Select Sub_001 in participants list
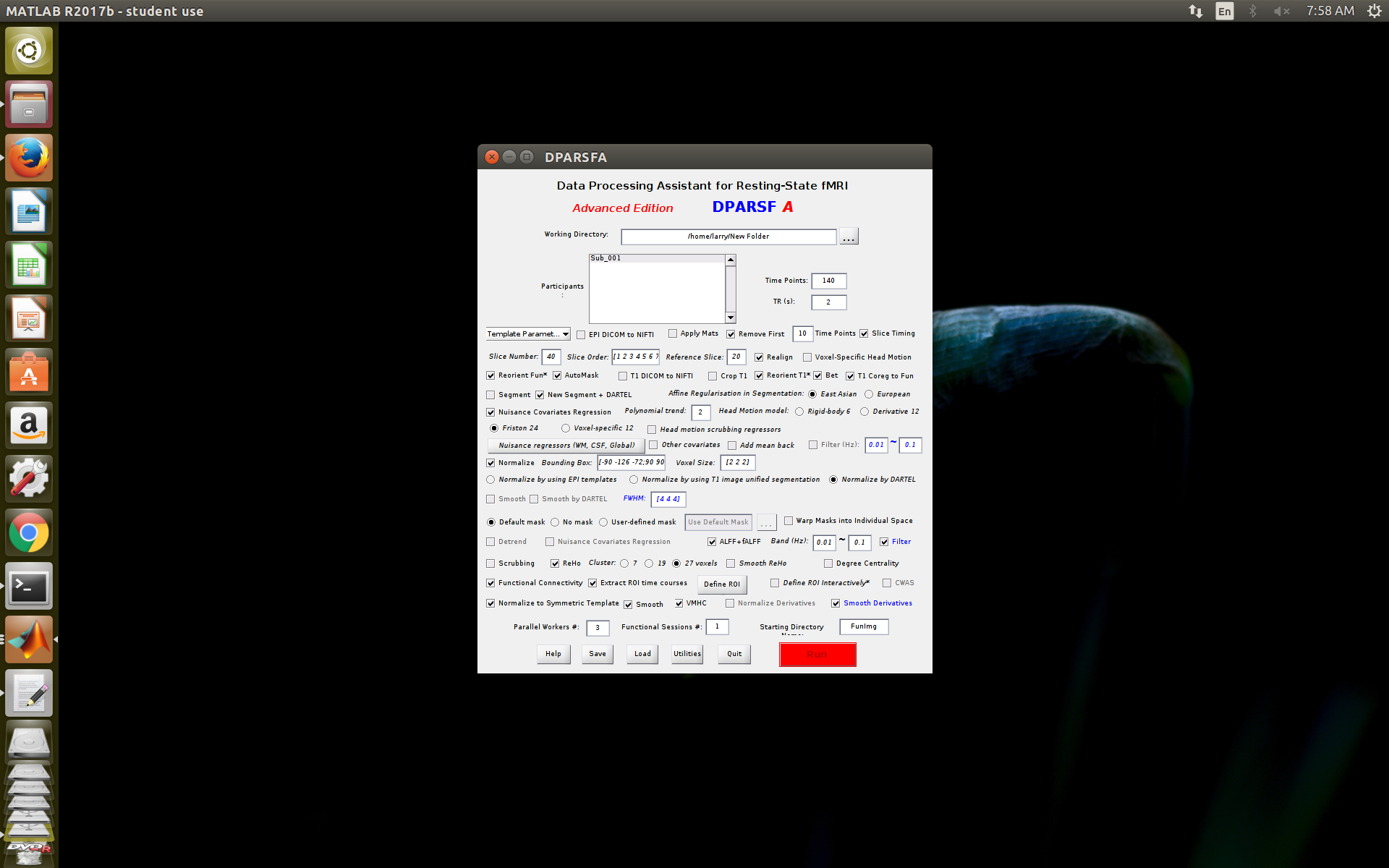 click(657, 258)
